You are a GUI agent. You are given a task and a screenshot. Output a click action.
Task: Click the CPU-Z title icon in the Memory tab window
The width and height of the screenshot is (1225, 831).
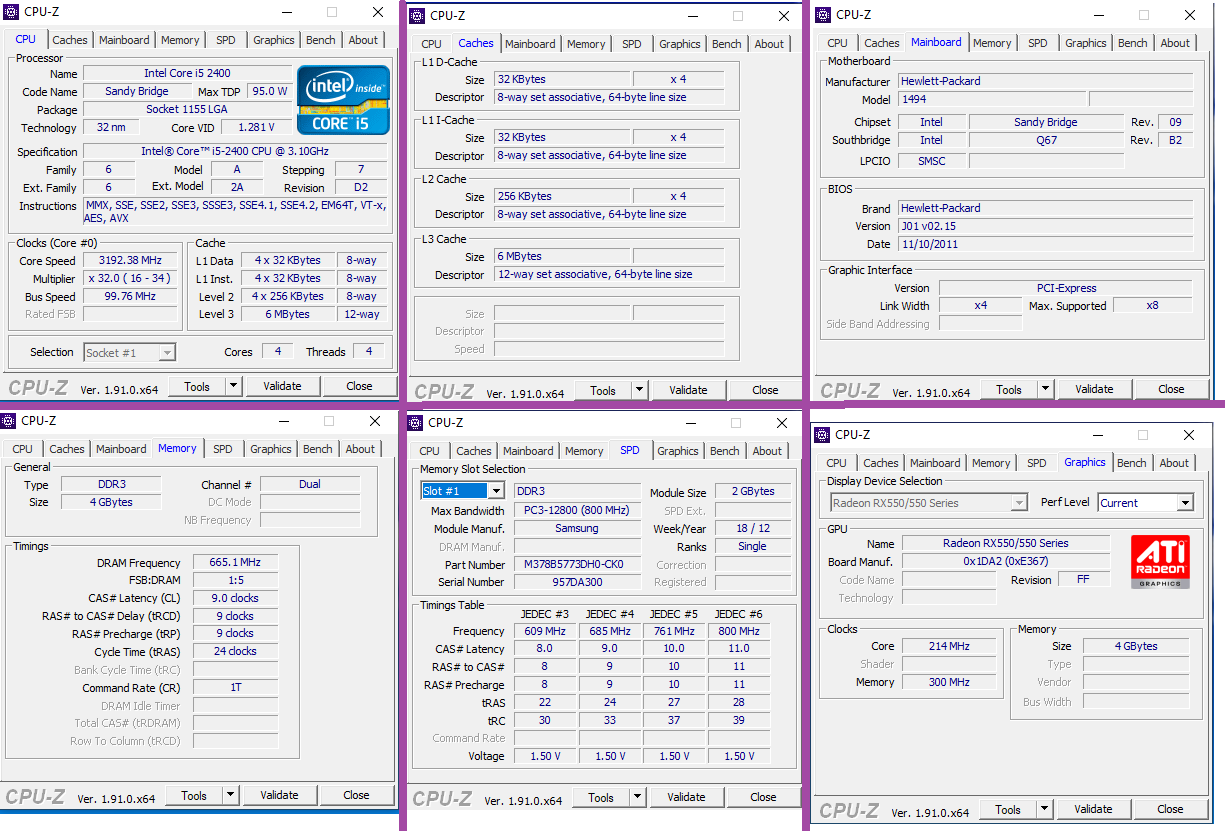(x=9, y=422)
